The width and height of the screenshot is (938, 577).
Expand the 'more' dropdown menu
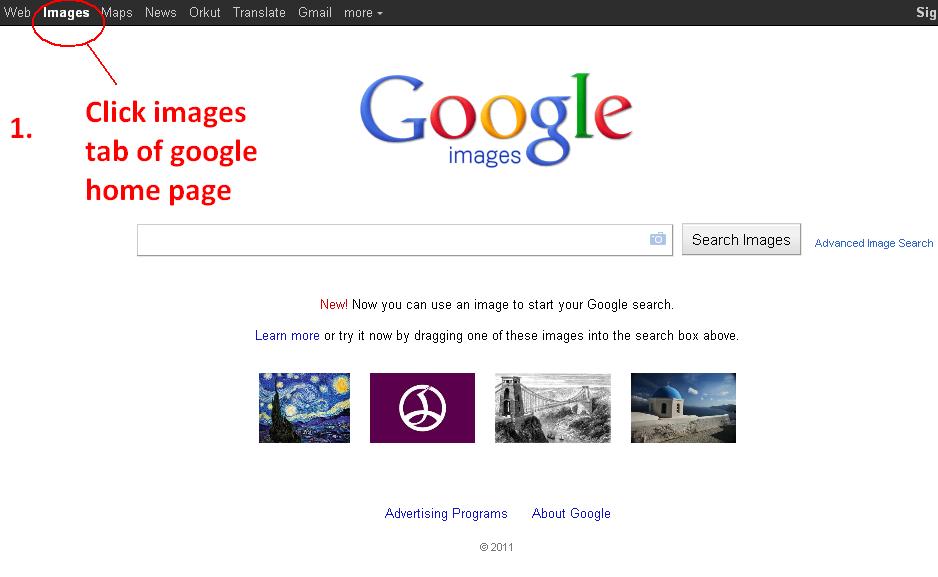(363, 13)
